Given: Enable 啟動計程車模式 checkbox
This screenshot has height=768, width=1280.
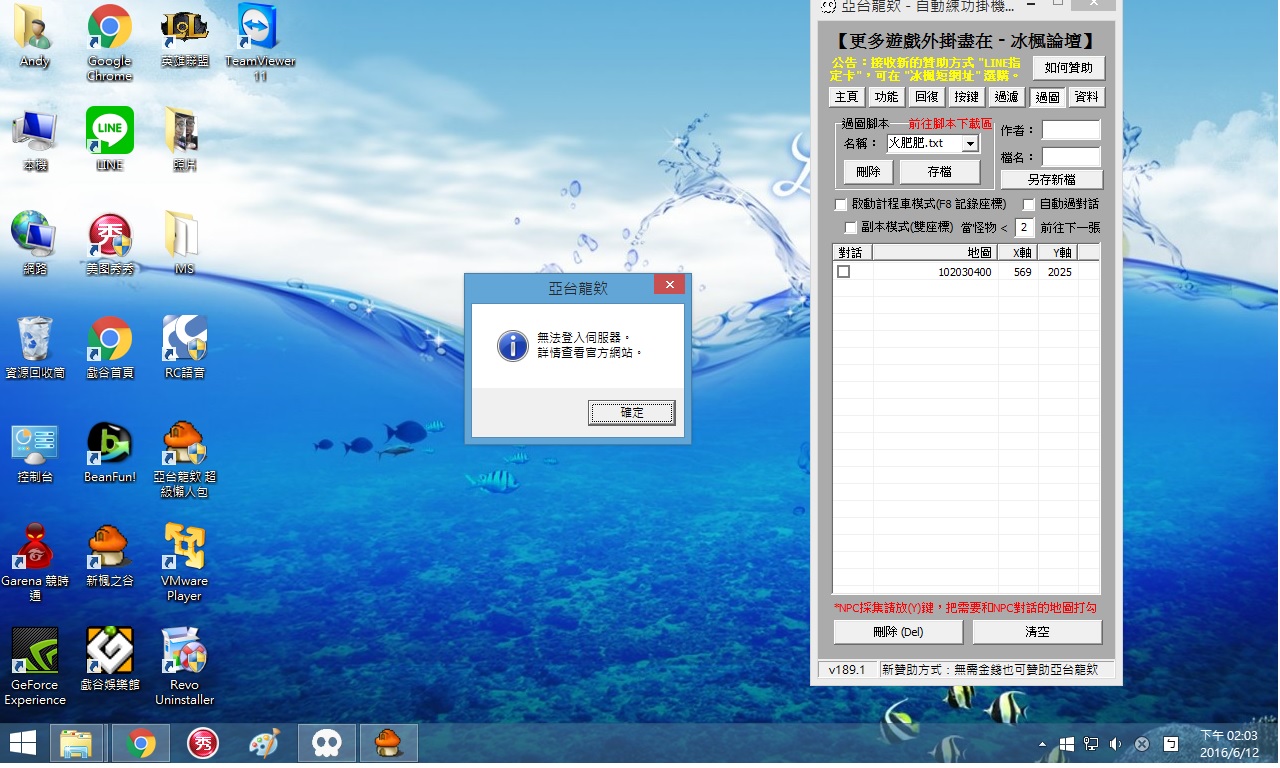Looking at the screenshot, I should coord(840,205).
